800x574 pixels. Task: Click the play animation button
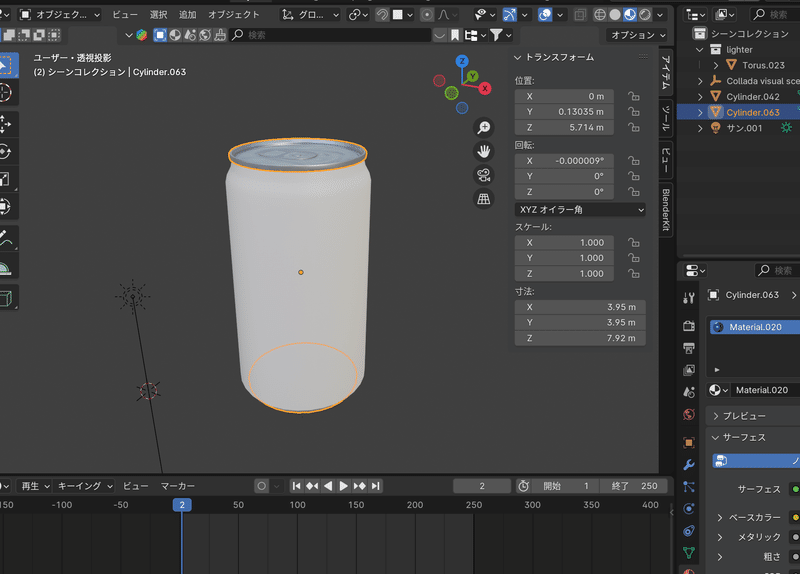point(343,486)
